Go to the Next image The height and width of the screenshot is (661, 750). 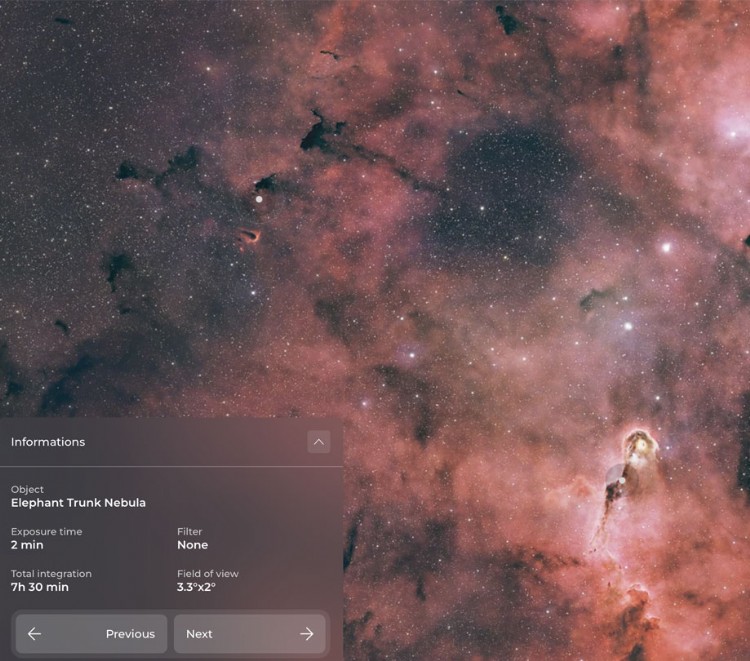[x=249, y=634]
